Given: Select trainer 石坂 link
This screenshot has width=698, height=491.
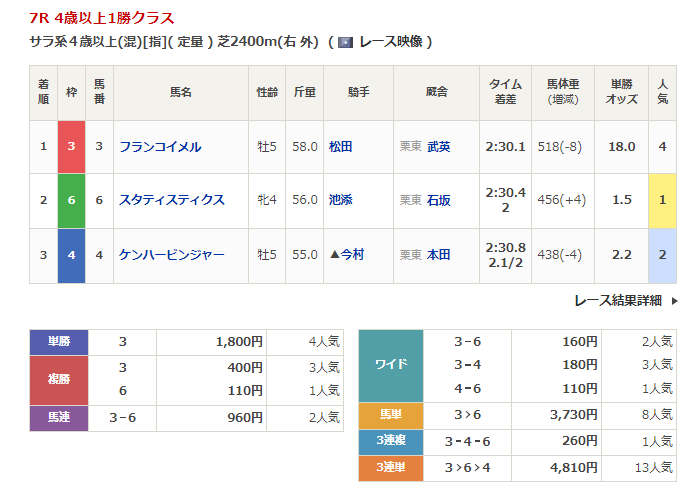Looking at the screenshot, I should [438, 200].
